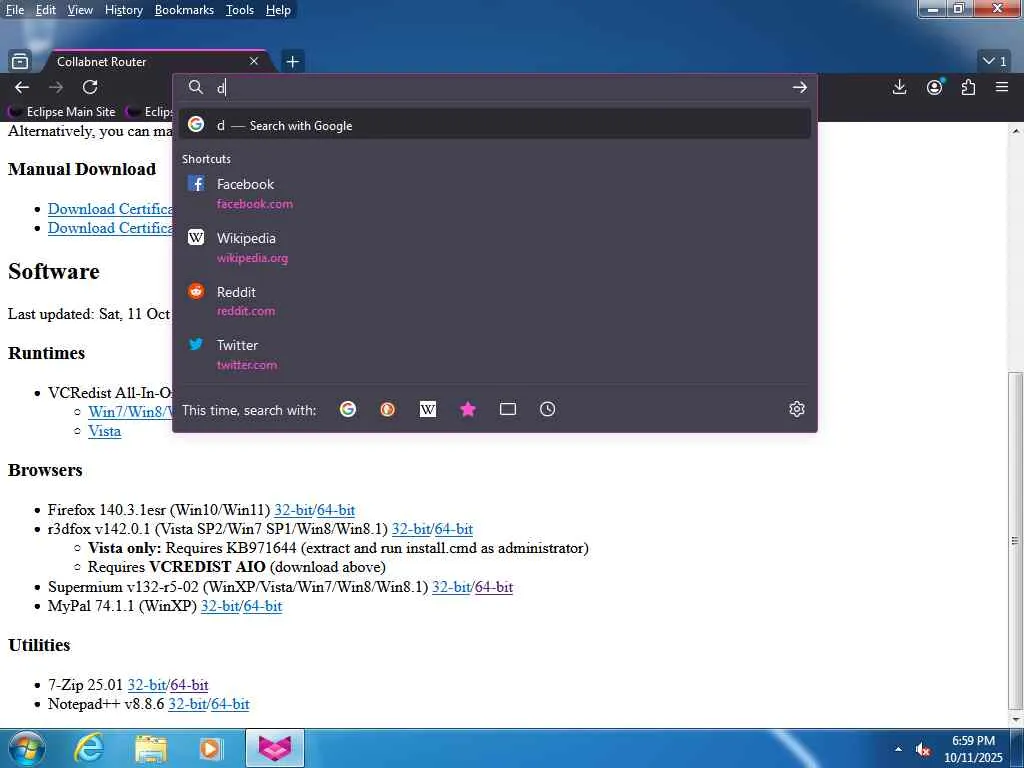Open the account profile icon
The height and width of the screenshot is (768, 1024).
[x=935, y=87]
